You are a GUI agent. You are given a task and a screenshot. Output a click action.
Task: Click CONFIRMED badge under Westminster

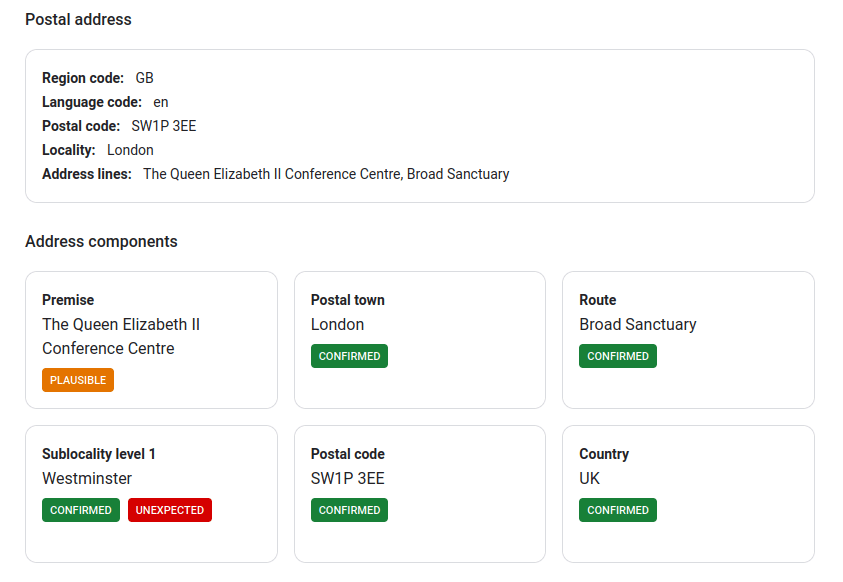pyautogui.click(x=81, y=510)
